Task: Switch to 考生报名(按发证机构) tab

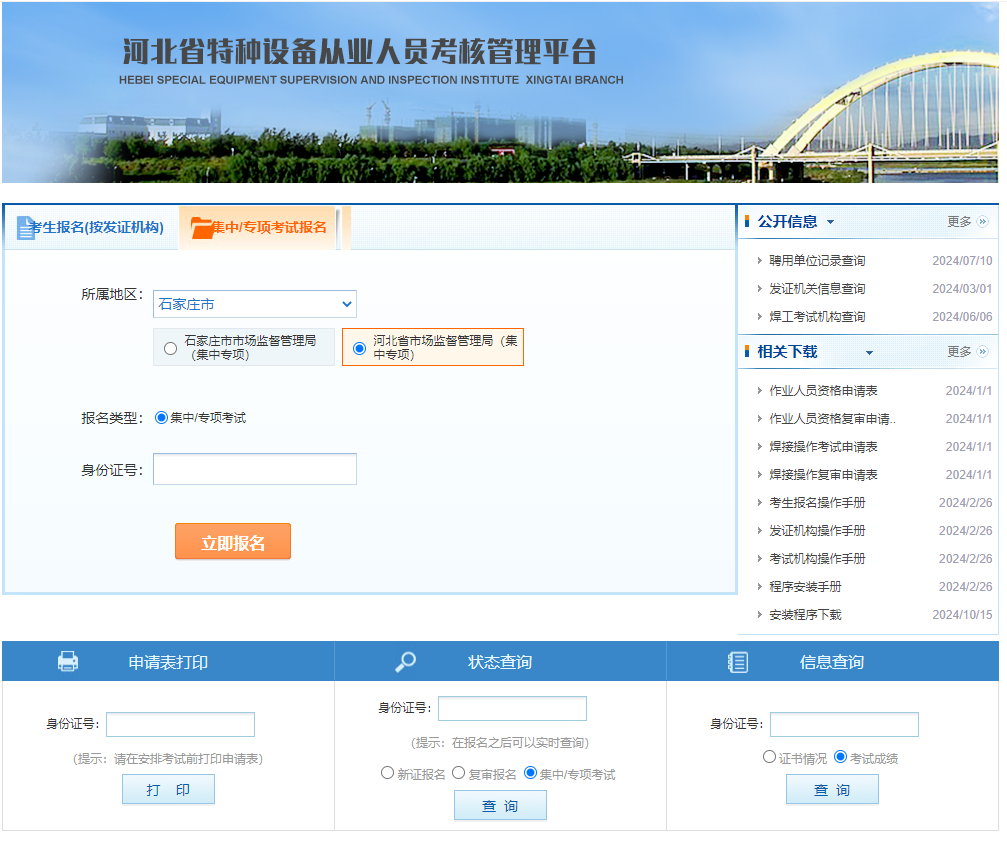Action: click(91, 227)
